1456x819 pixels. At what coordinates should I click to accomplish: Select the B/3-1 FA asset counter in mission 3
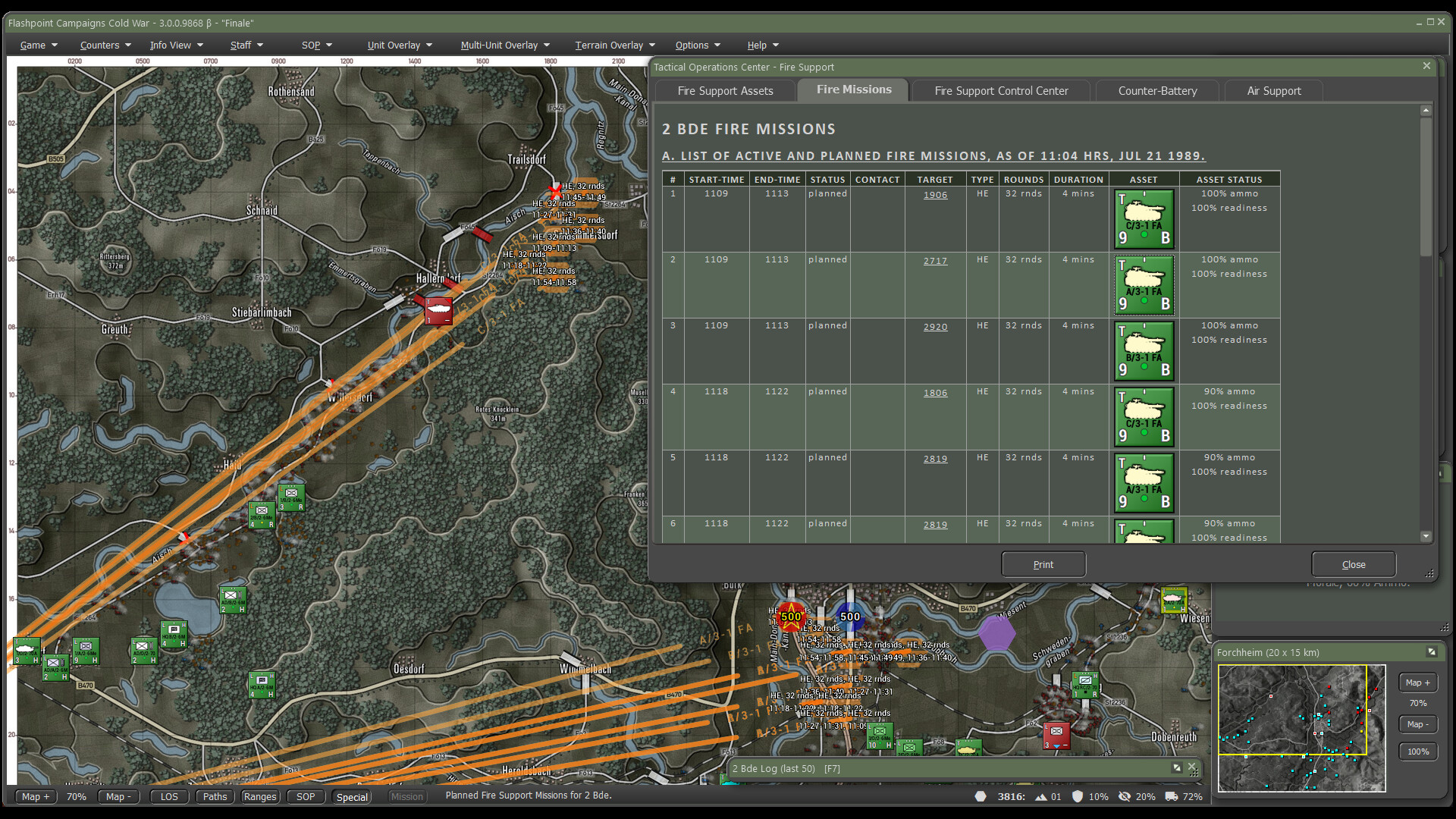click(x=1144, y=351)
